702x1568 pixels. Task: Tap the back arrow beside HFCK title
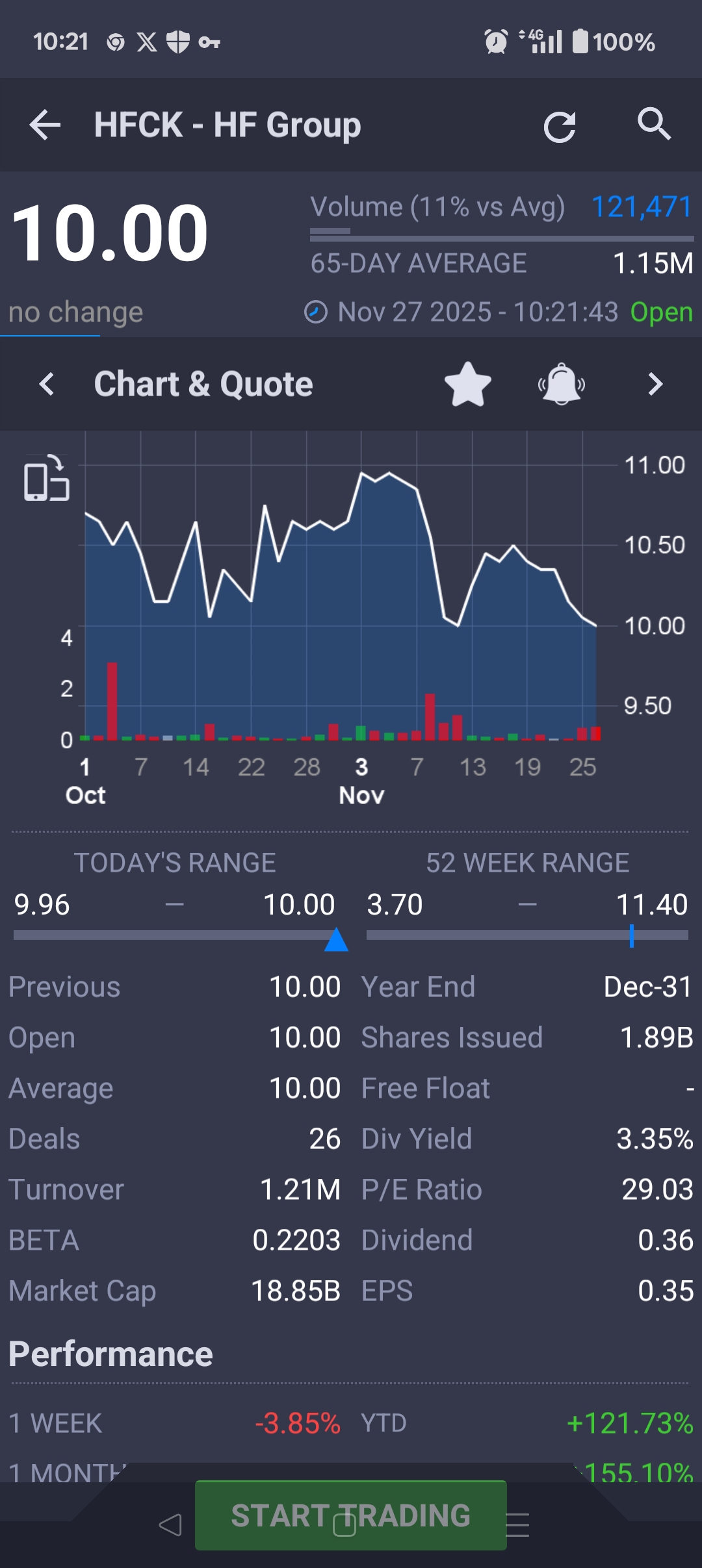[x=45, y=125]
